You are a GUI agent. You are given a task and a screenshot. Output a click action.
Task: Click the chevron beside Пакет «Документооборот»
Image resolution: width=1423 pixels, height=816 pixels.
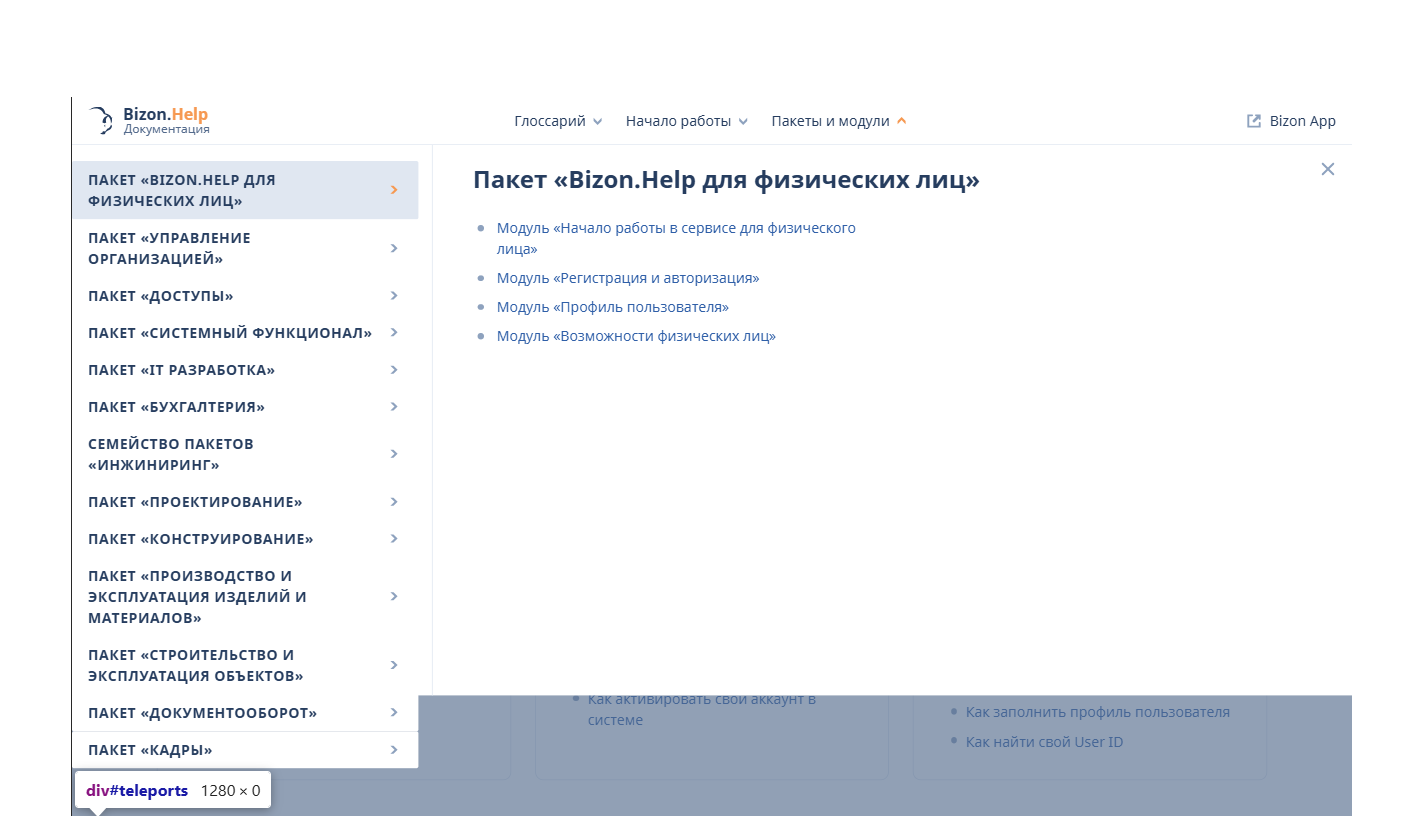click(394, 713)
